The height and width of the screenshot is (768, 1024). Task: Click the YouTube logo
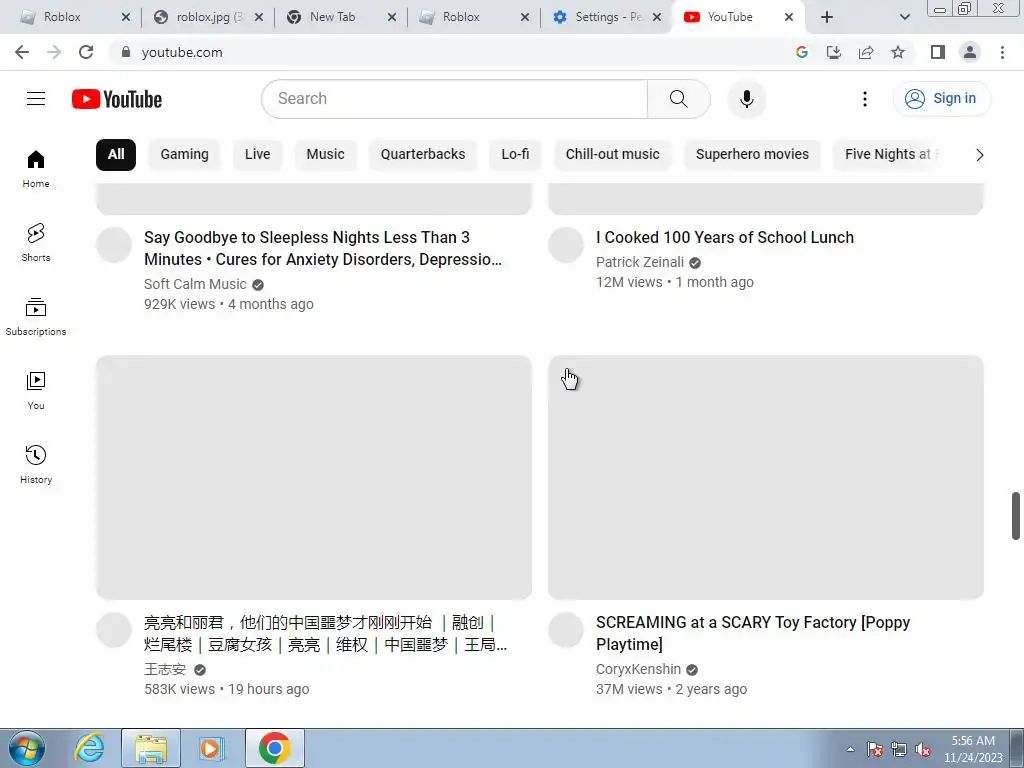pos(117,99)
